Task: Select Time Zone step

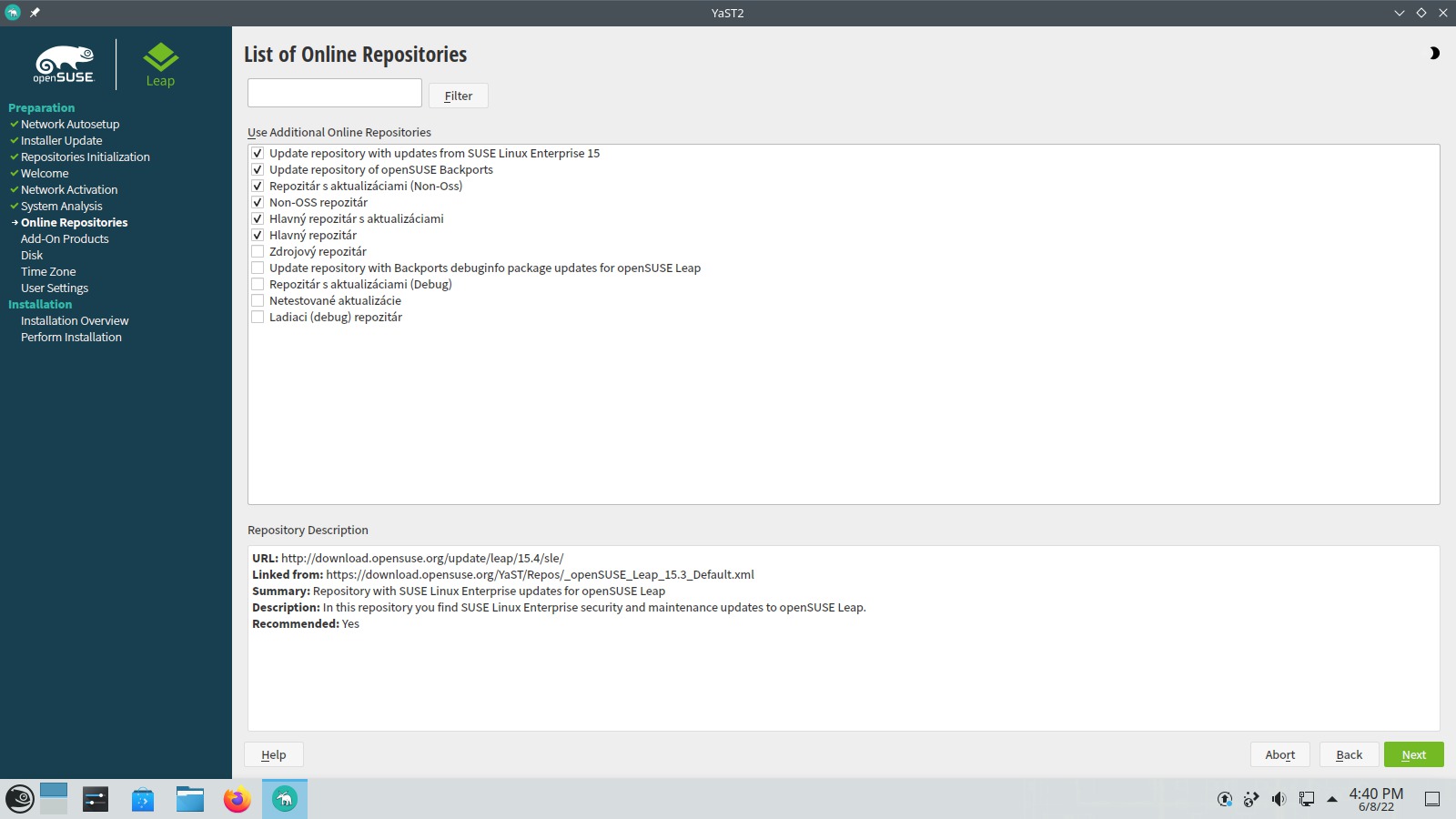Action: 48,271
